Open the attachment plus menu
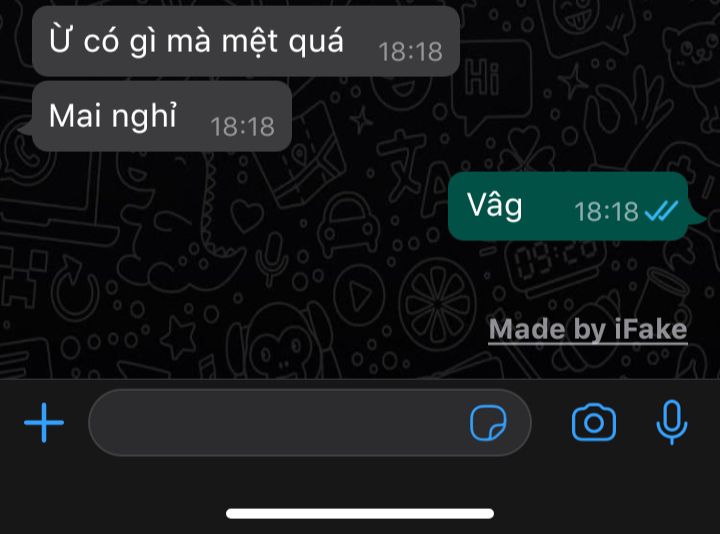Viewport: 720px width, 534px height. pos(44,422)
